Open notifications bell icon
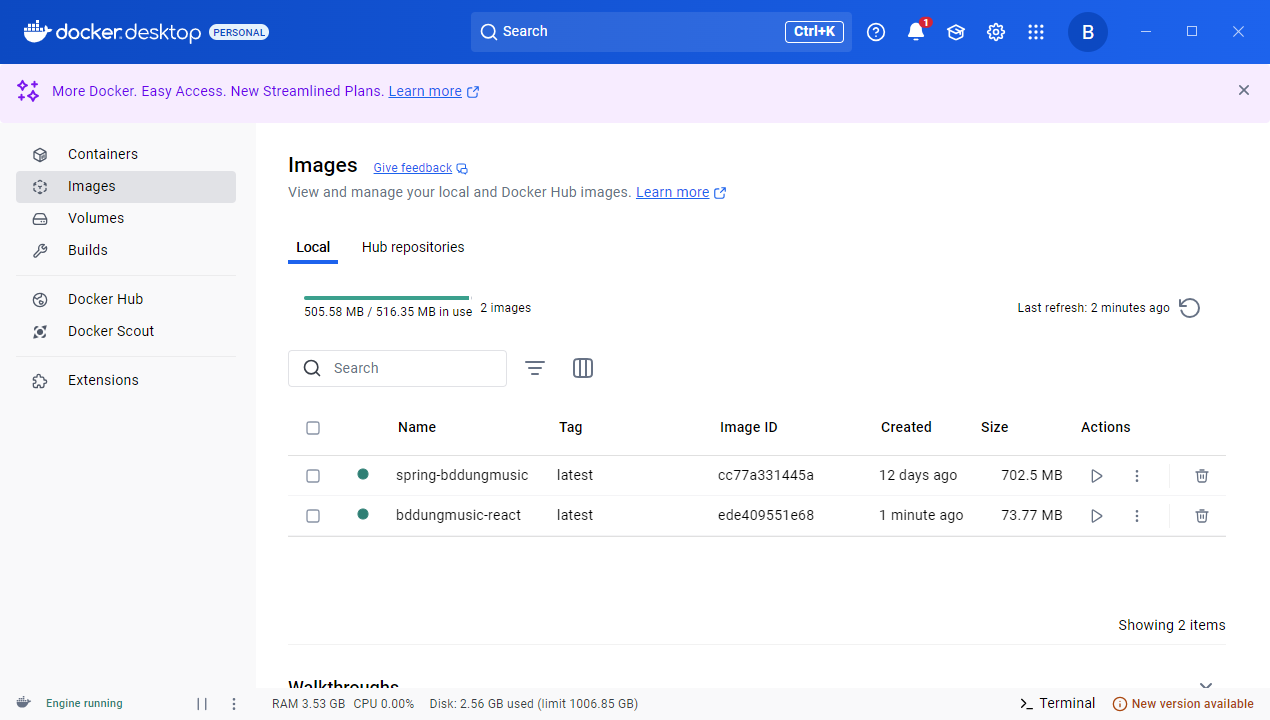The width and height of the screenshot is (1270, 720). [916, 32]
